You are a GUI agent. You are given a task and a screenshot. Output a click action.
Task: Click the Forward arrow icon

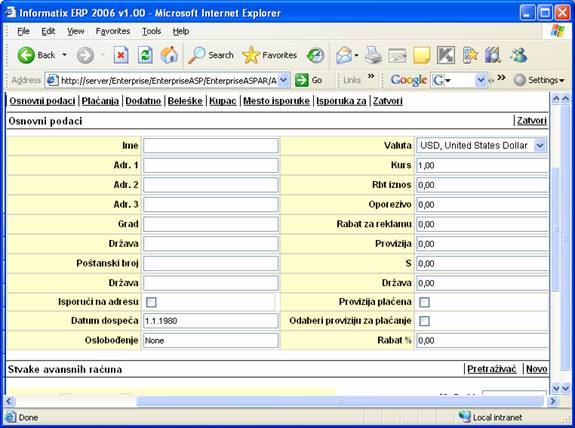(x=85, y=55)
